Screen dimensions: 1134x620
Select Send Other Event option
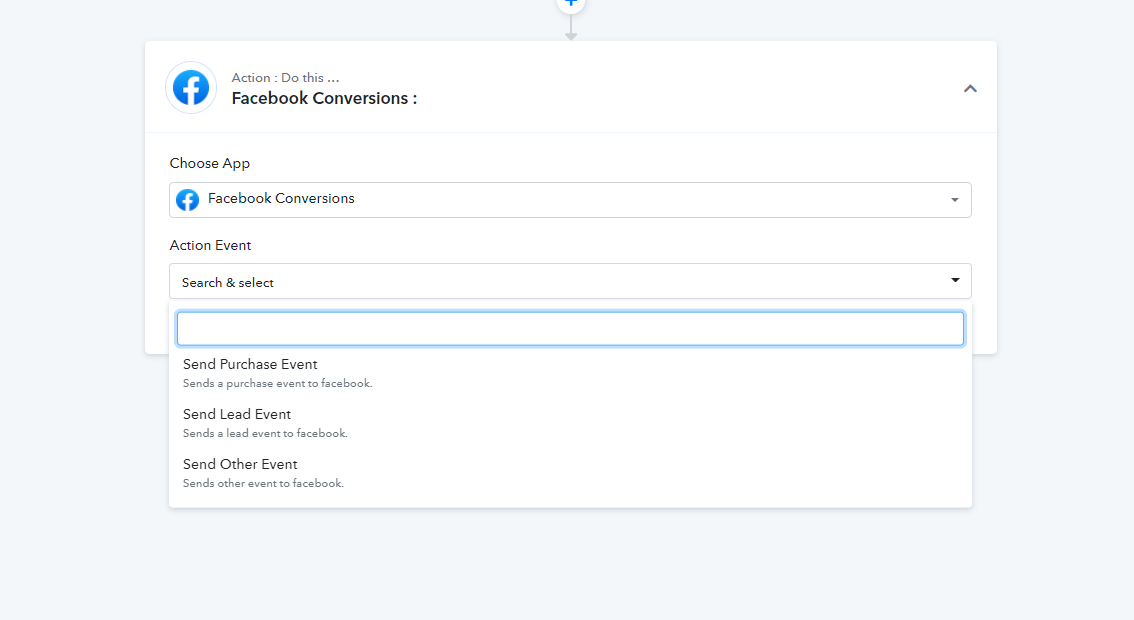[x=570, y=472]
